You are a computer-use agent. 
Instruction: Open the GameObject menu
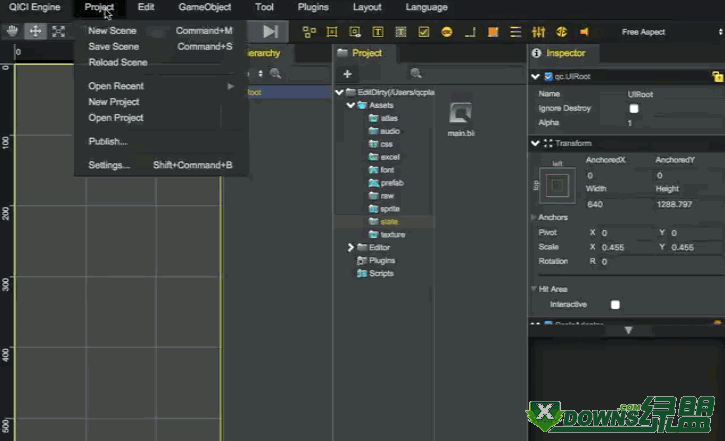pyautogui.click(x=205, y=7)
